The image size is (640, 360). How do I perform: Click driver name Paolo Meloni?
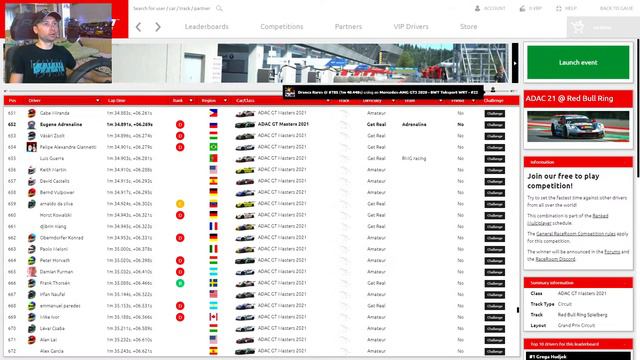click(x=54, y=249)
